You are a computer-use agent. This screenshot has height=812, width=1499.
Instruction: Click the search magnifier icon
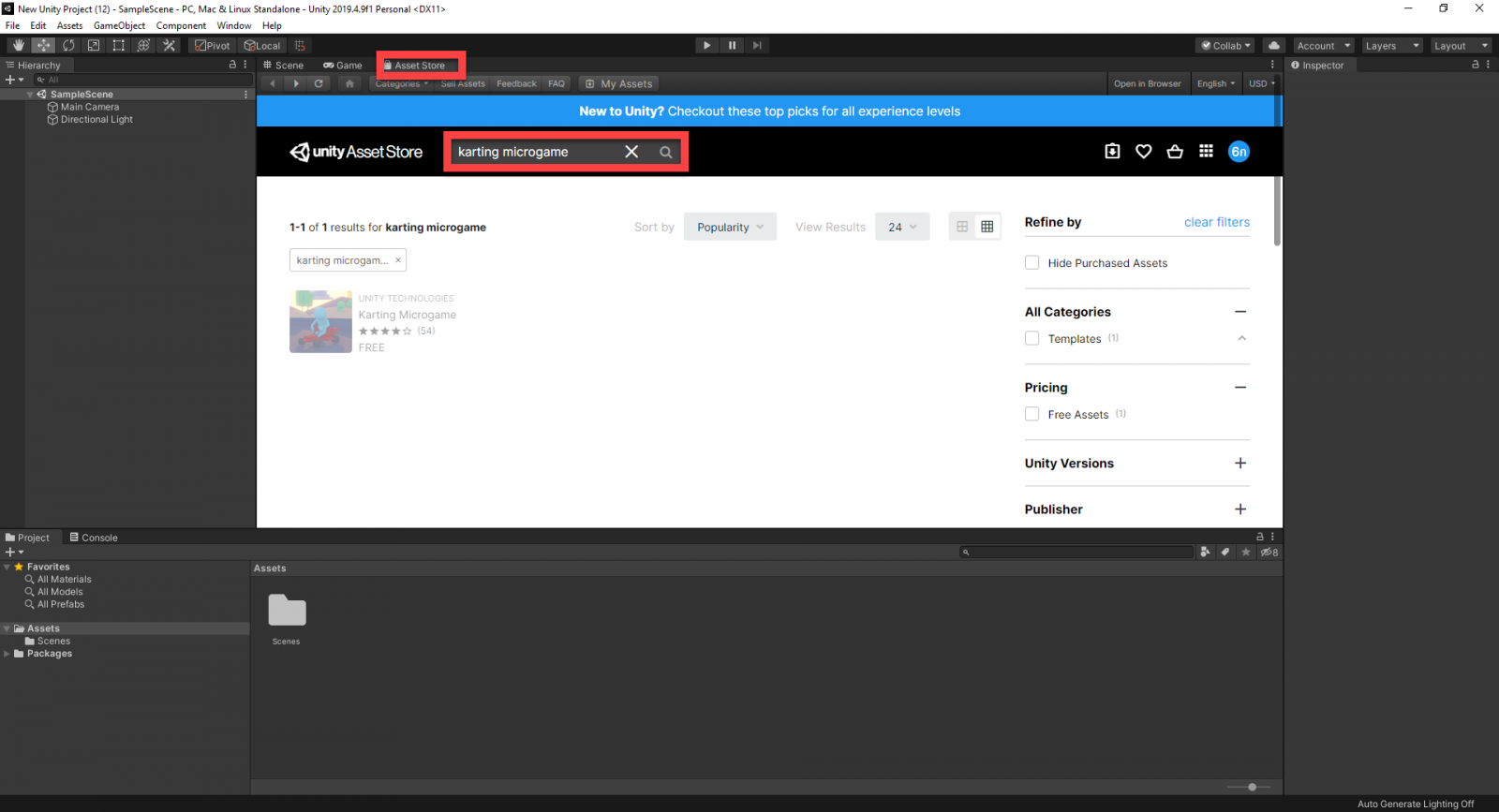665,152
